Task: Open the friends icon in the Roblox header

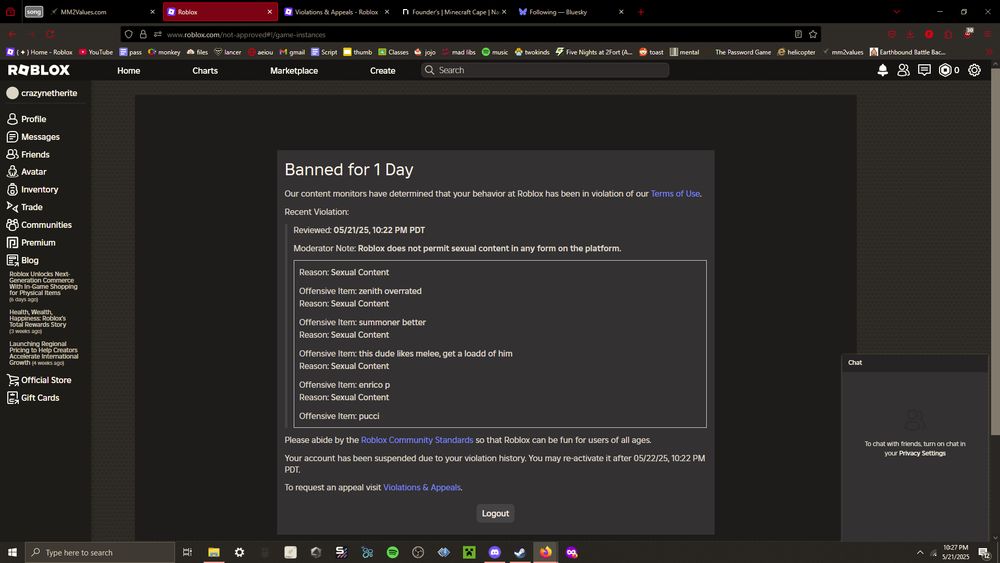Action: [x=903, y=70]
